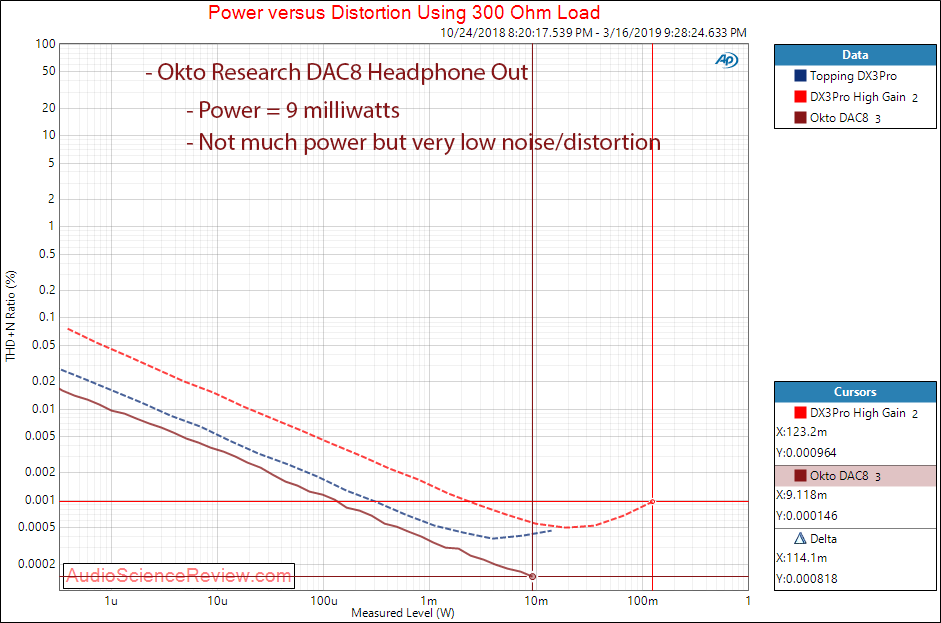Click the Audio Precision logo in the graph corner
The image size is (941, 623).
[726, 60]
